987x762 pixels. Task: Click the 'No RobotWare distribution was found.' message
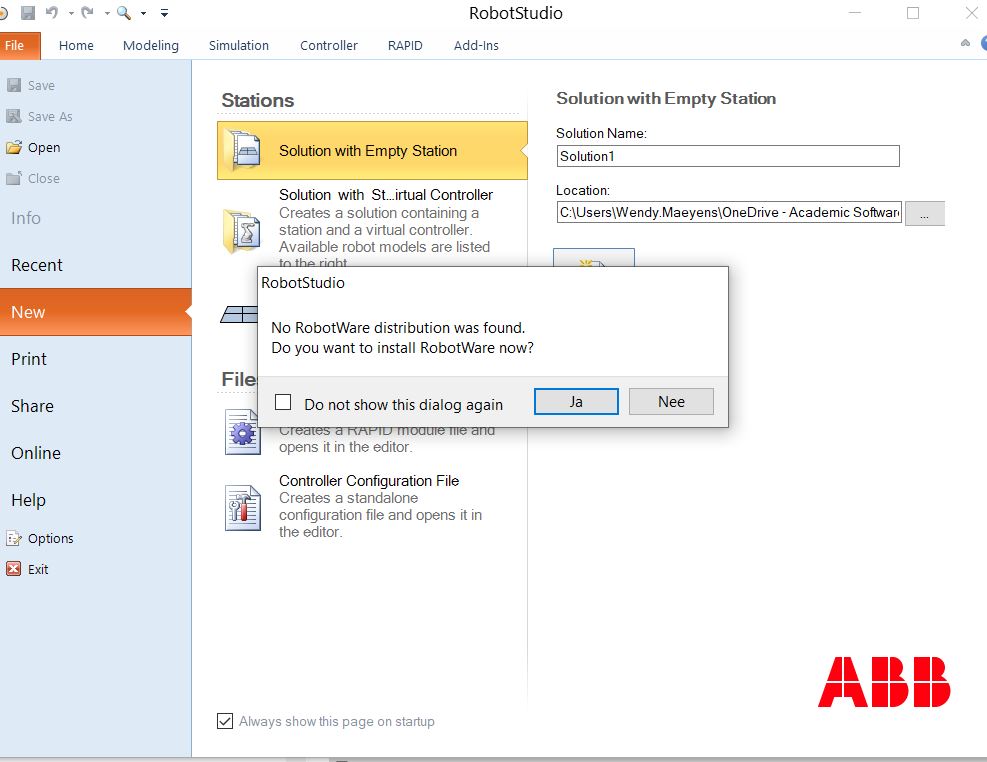coord(398,328)
